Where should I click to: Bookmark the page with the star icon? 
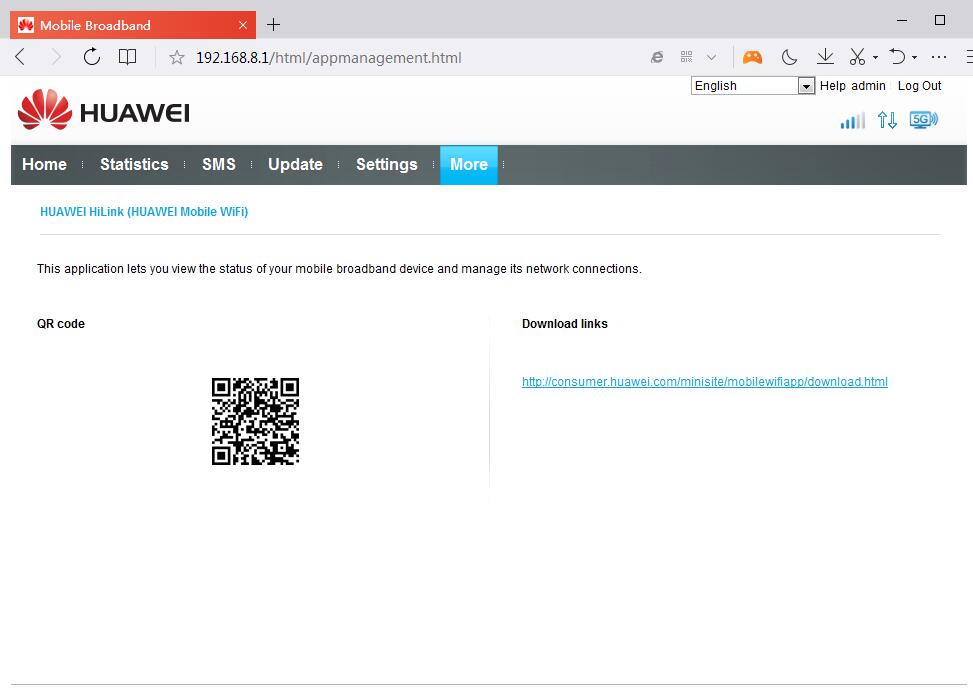coord(177,57)
